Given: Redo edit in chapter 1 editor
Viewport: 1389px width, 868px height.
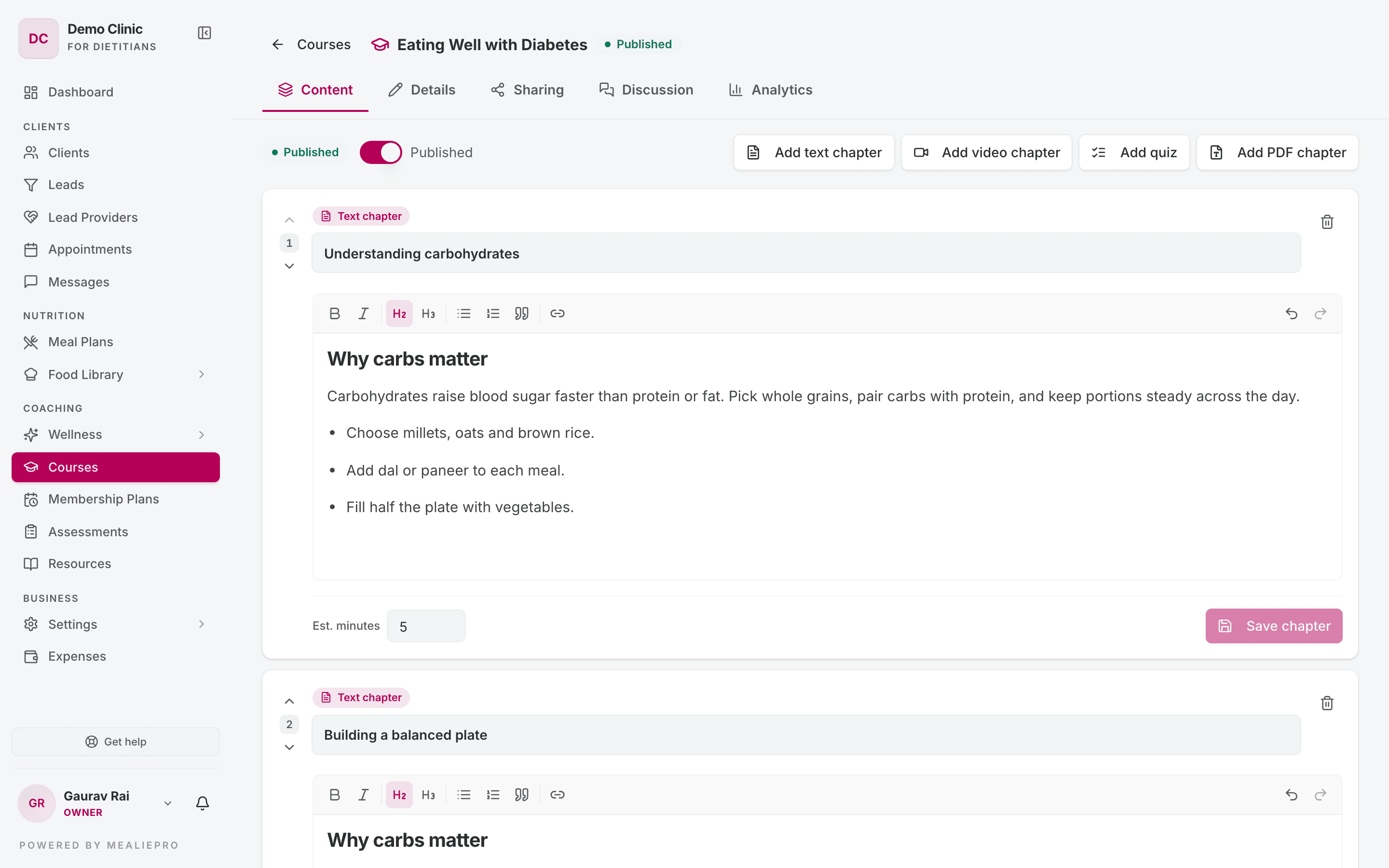Looking at the screenshot, I should [x=1321, y=313].
